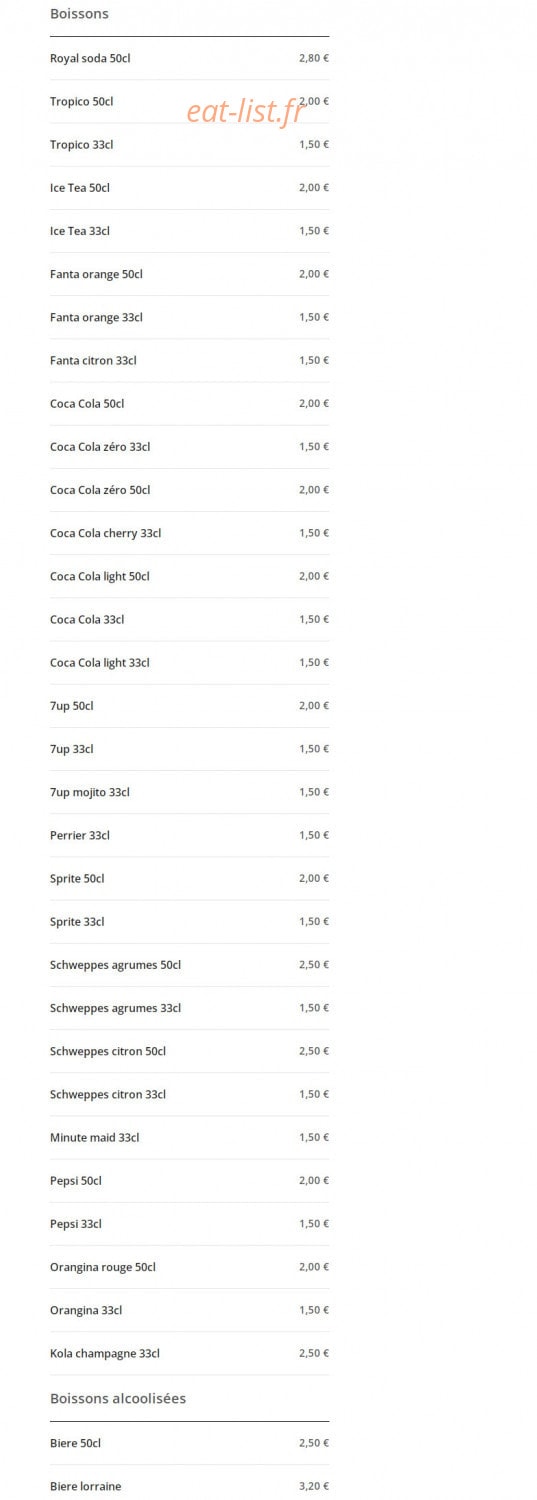Choose Coca Cola cherry 33cl
This screenshot has width=537, height=1500.
[x=189, y=533]
